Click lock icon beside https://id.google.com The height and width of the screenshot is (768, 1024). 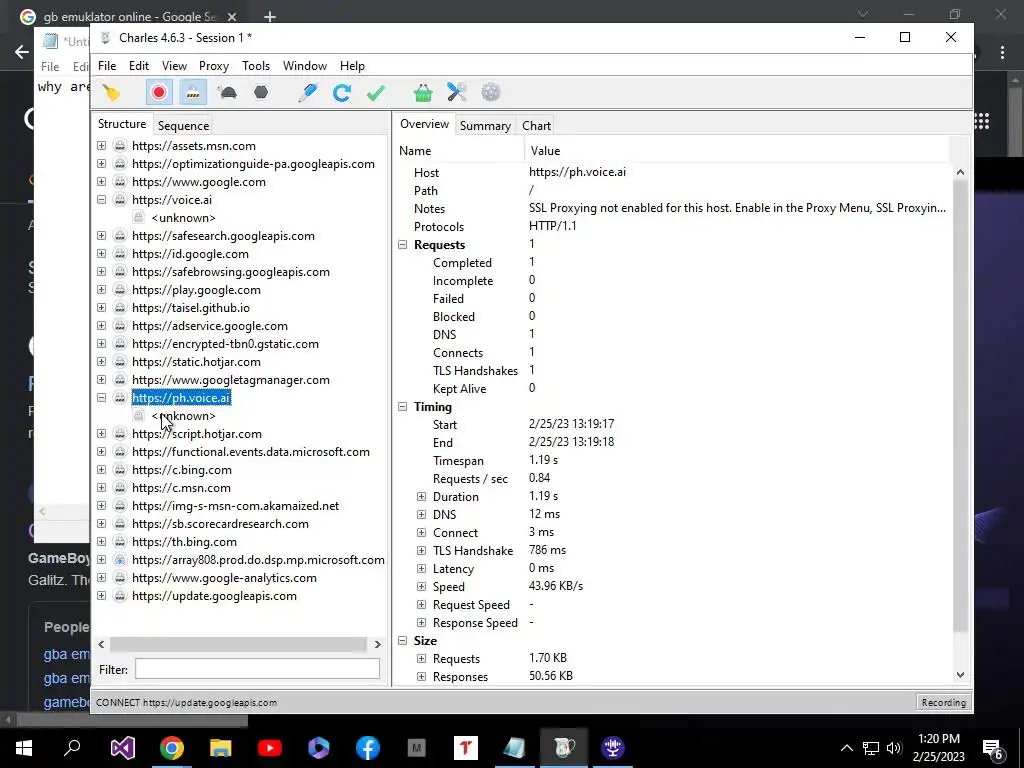point(120,254)
